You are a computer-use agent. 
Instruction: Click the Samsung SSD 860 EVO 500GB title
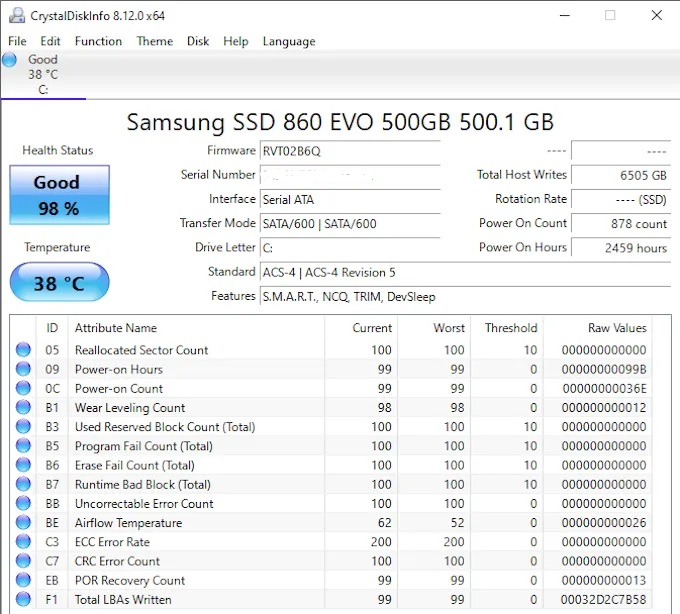tap(340, 122)
